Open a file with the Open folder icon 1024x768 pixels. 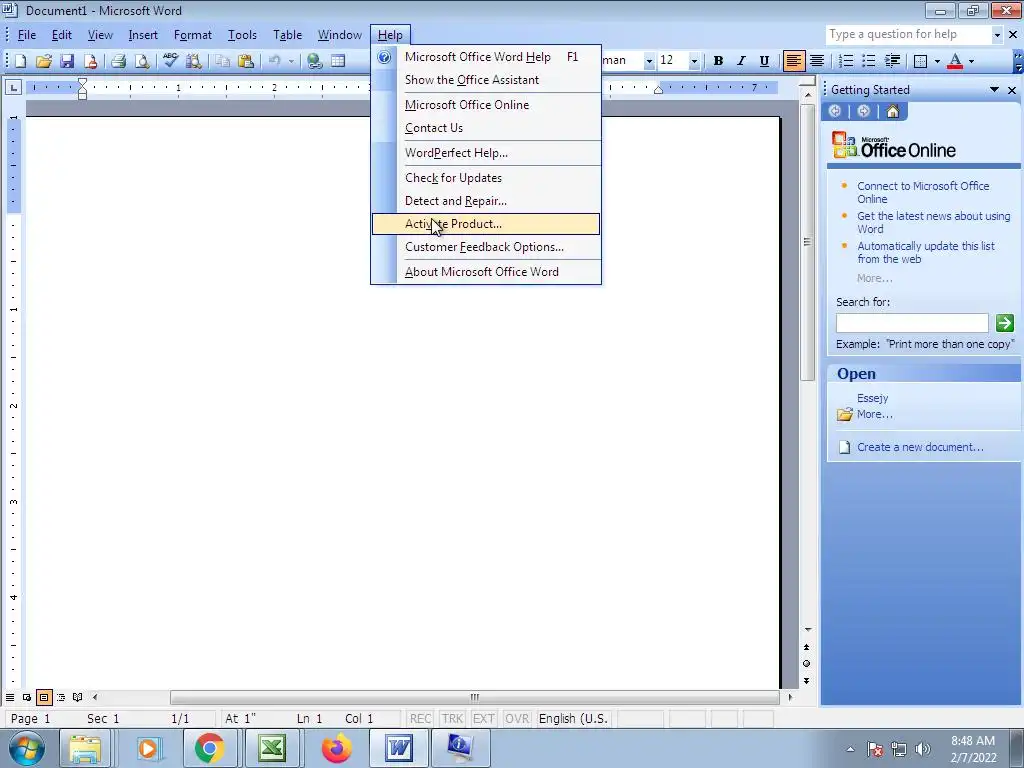44,61
